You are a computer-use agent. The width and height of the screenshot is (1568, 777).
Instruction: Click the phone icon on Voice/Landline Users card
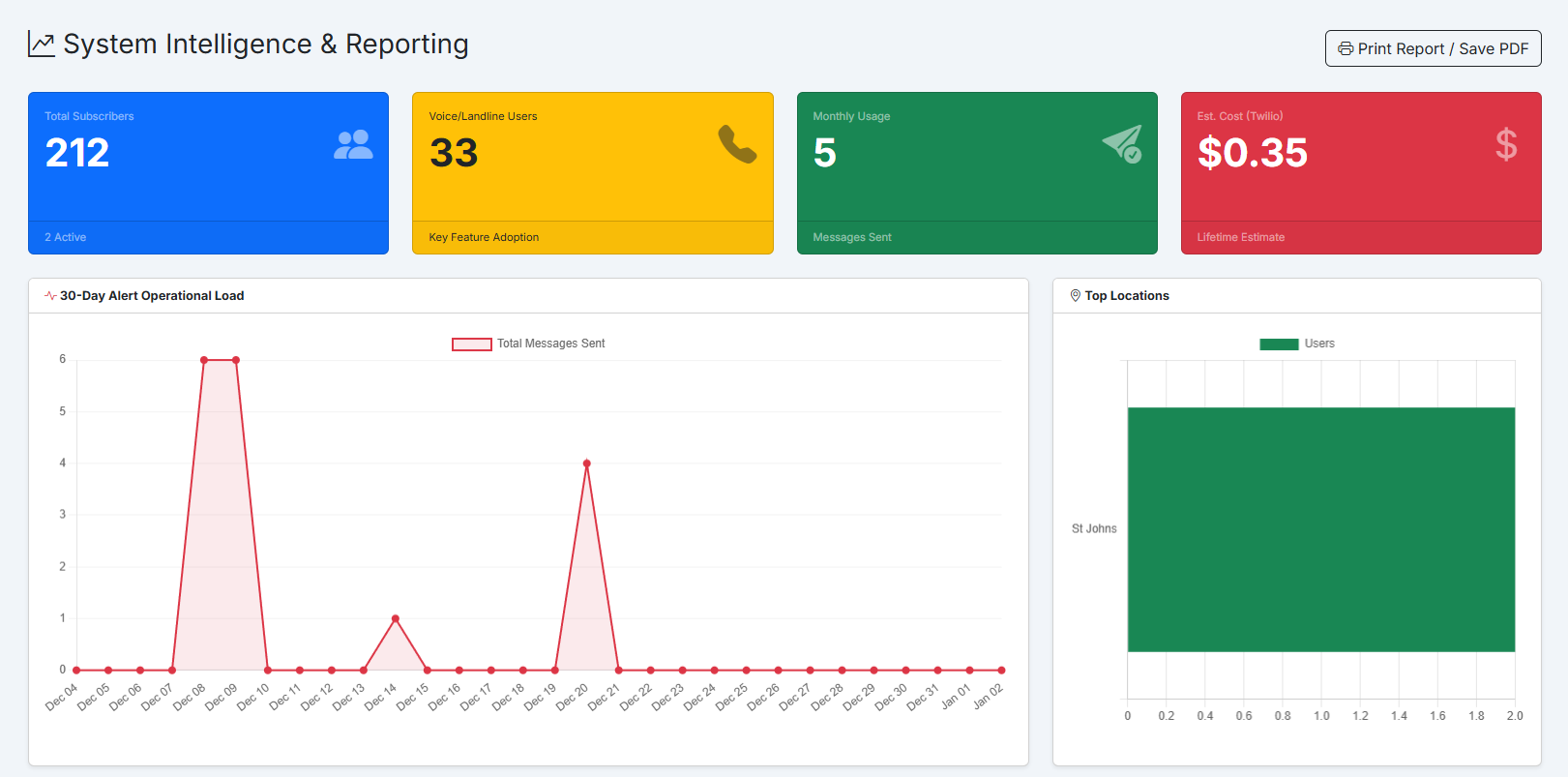click(737, 144)
